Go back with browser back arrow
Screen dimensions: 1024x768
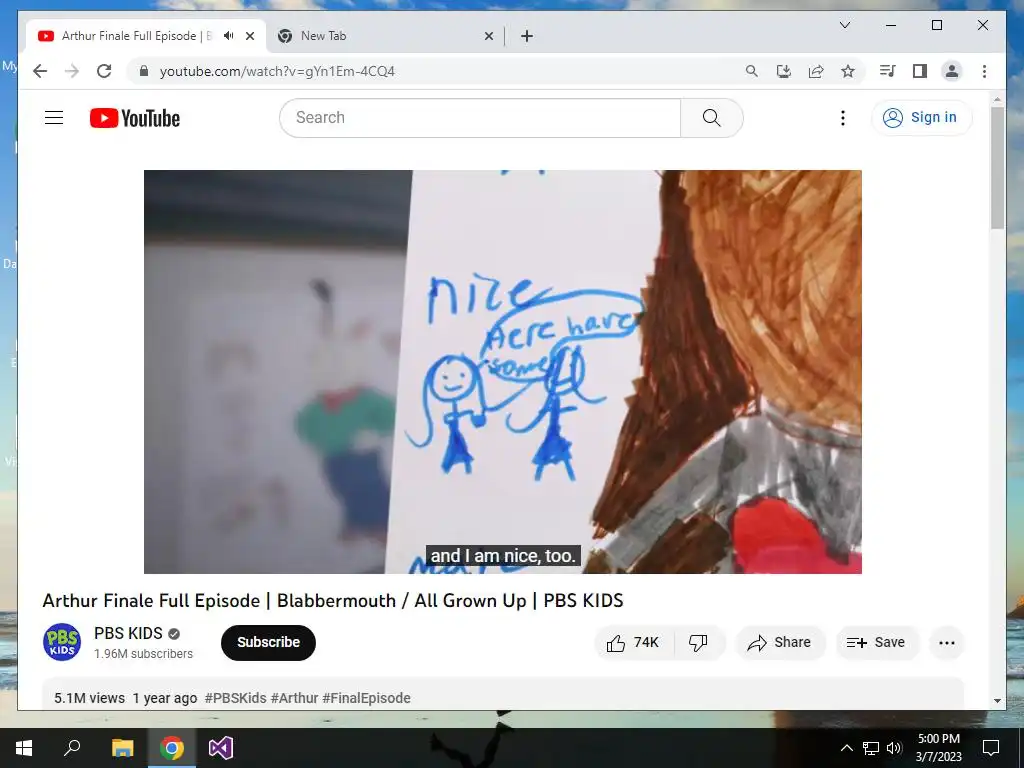40,71
